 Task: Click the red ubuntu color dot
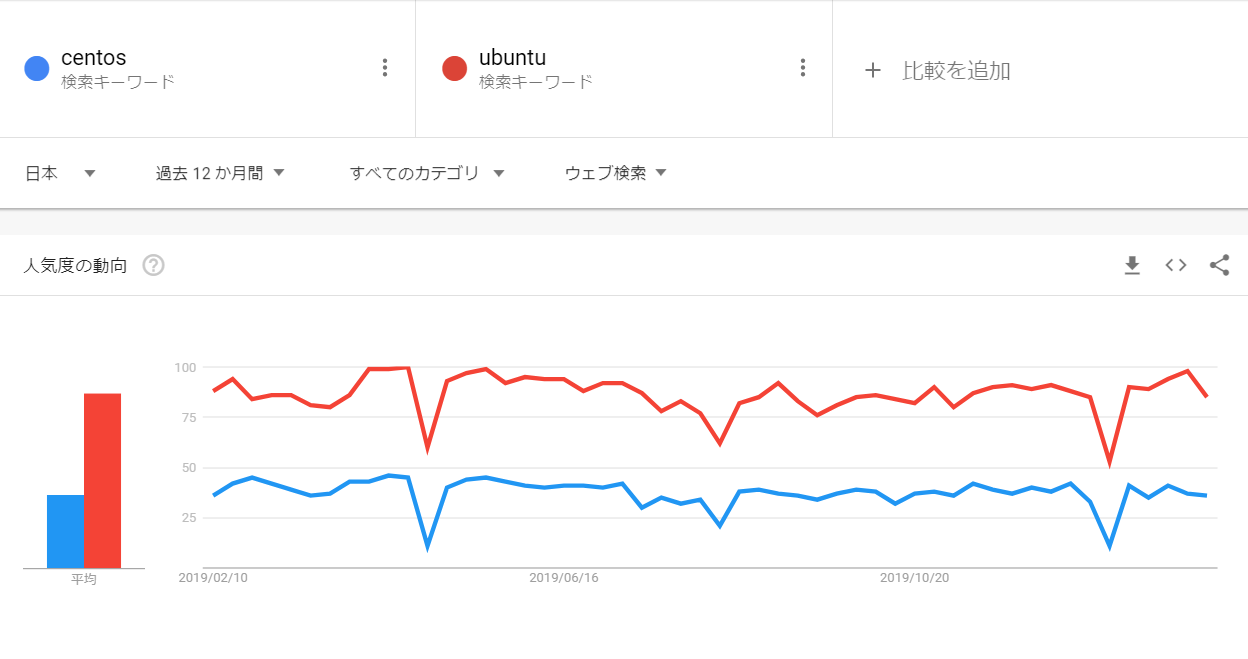[x=455, y=68]
